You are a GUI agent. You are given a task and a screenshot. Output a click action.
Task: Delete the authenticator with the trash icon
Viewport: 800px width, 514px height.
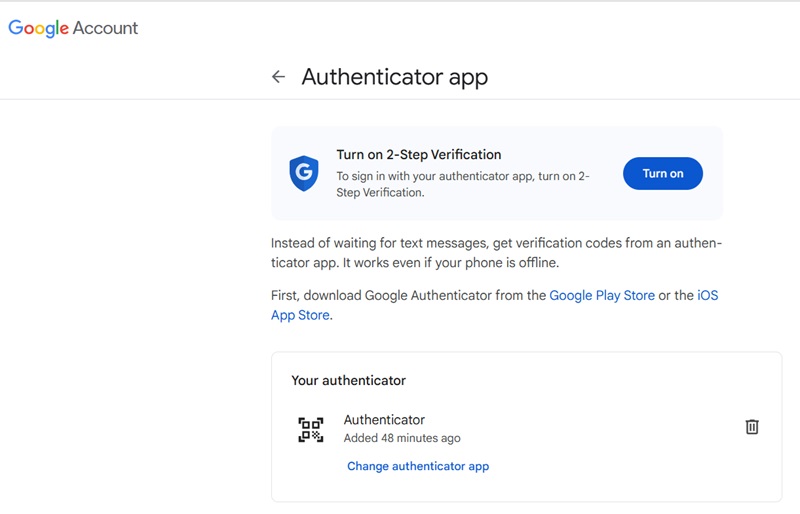tap(752, 427)
